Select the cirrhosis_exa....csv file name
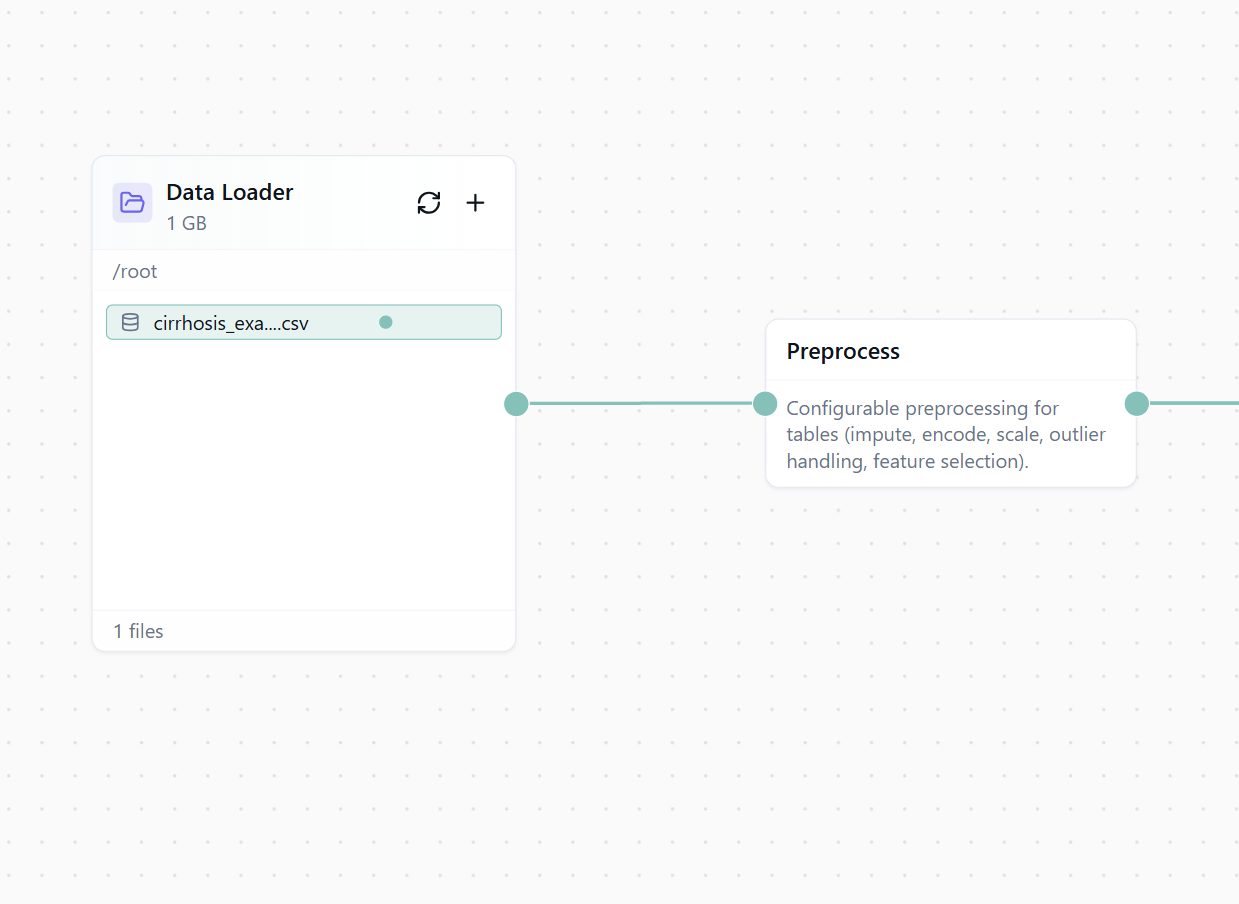 (231, 323)
